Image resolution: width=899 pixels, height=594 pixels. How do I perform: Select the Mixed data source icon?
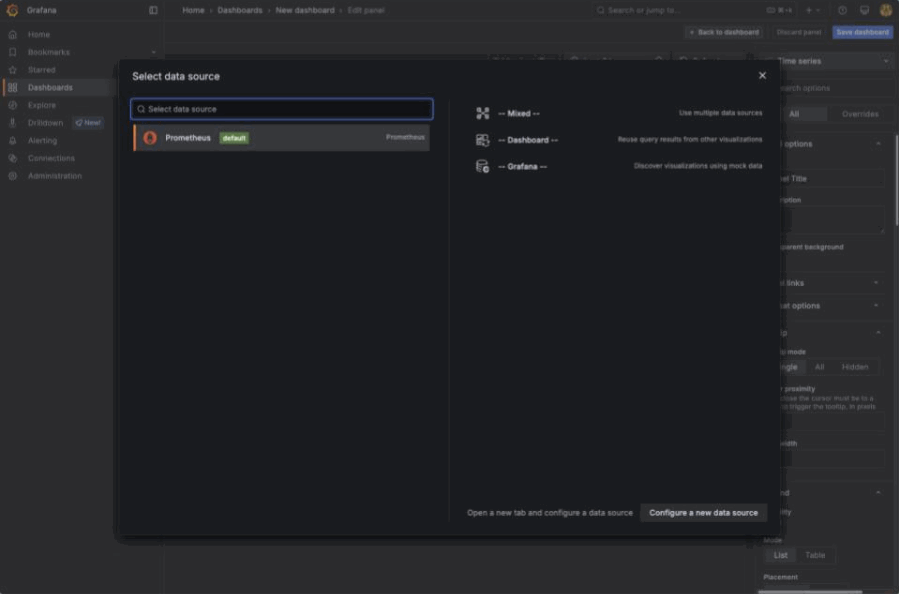click(483, 114)
